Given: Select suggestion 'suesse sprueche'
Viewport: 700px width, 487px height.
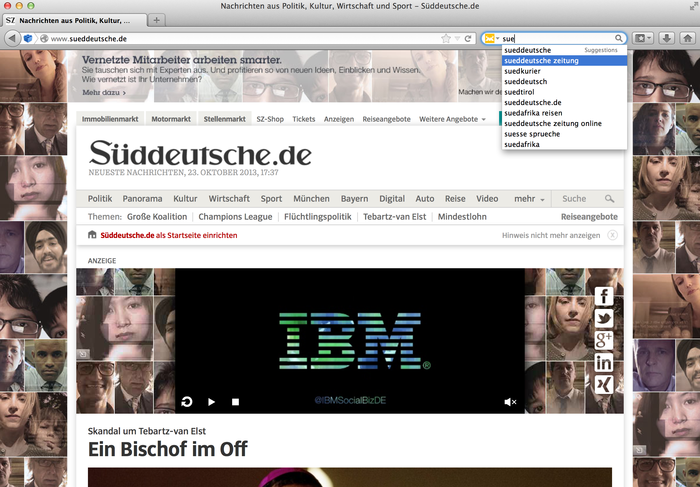Looking at the screenshot, I should tap(564, 134).
